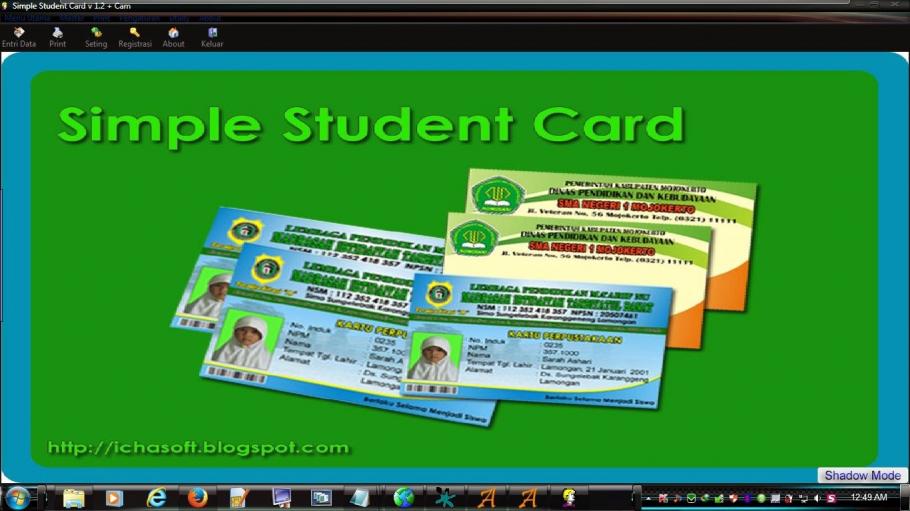Viewport: 910px width, 511px height.
Task: Open the Windows Start orb
Action: (18, 498)
